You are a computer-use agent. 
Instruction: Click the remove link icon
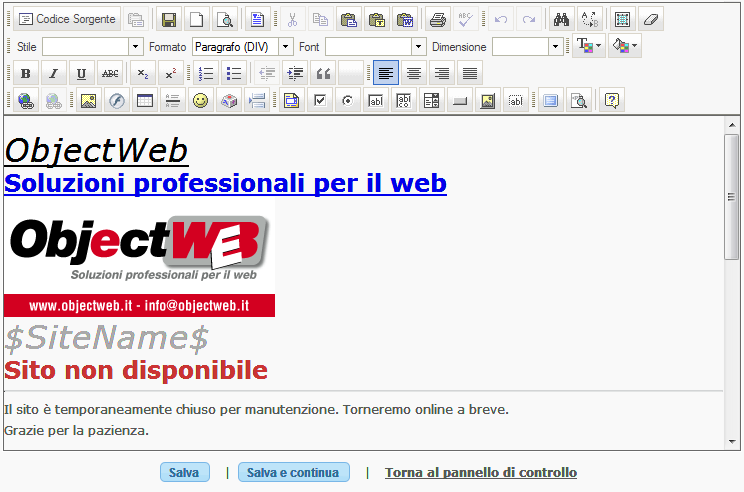54,100
